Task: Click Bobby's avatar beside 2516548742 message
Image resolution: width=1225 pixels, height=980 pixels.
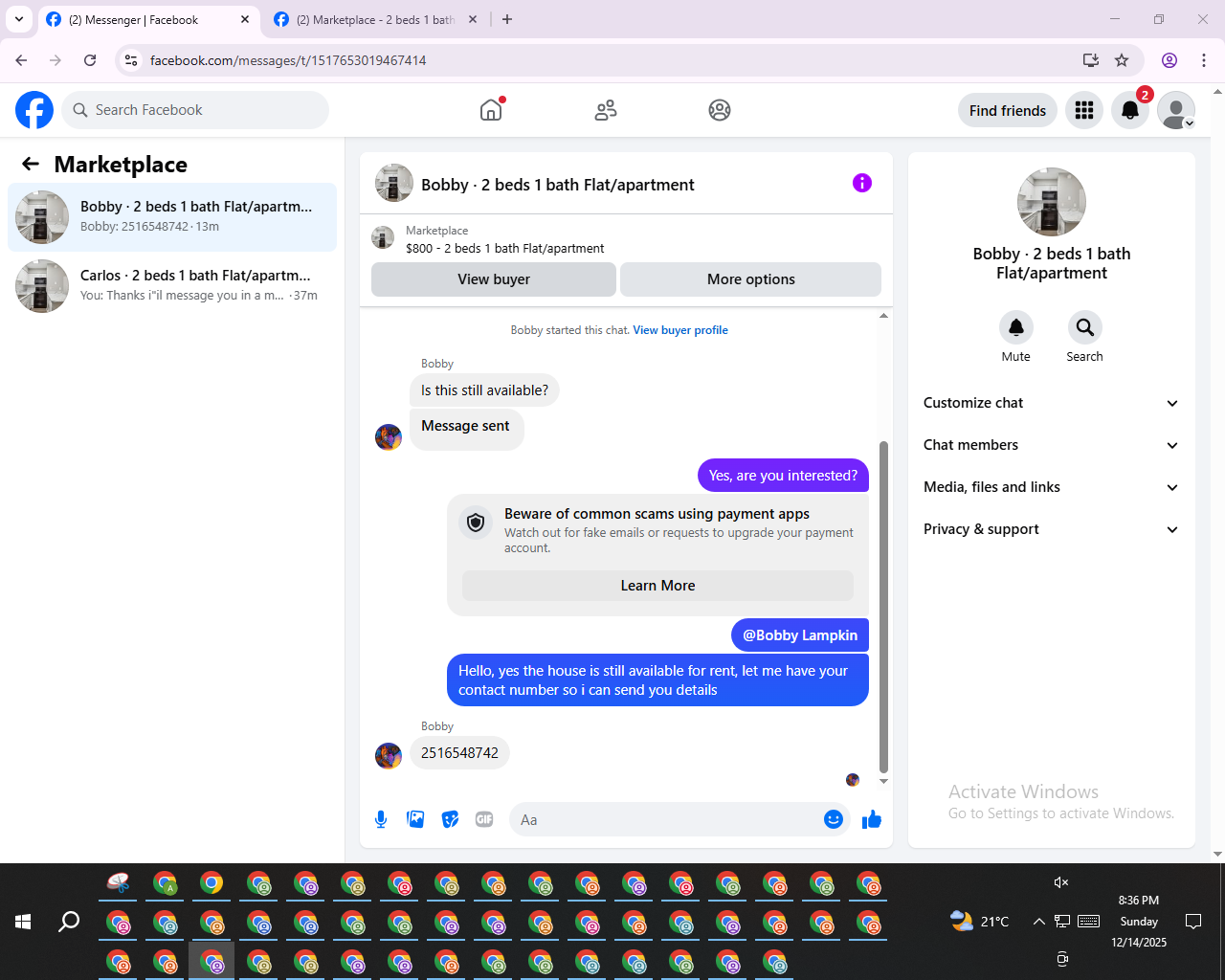Action: [389, 756]
